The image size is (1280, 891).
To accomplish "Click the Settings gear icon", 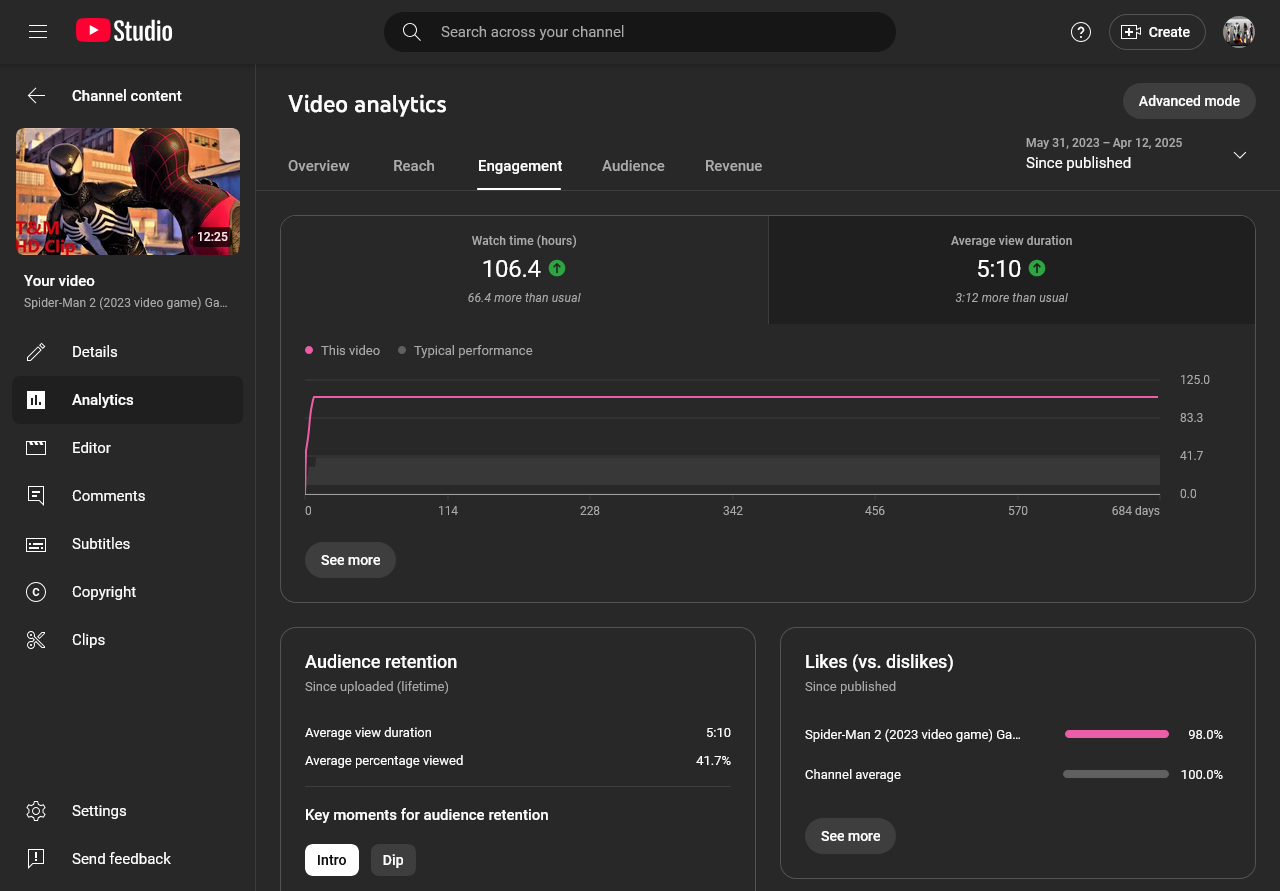I will click(36, 811).
